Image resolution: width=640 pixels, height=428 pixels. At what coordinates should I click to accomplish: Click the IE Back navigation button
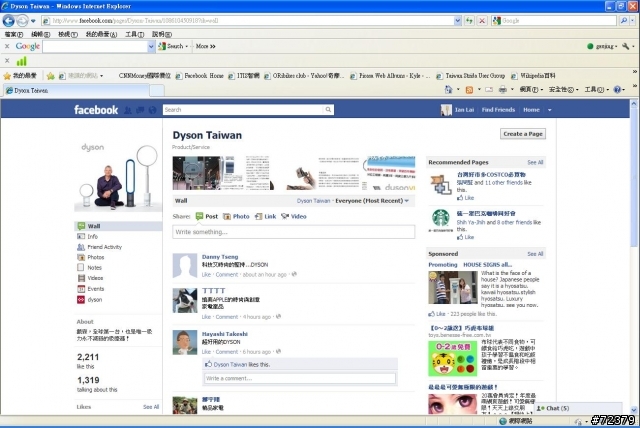(9, 20)
